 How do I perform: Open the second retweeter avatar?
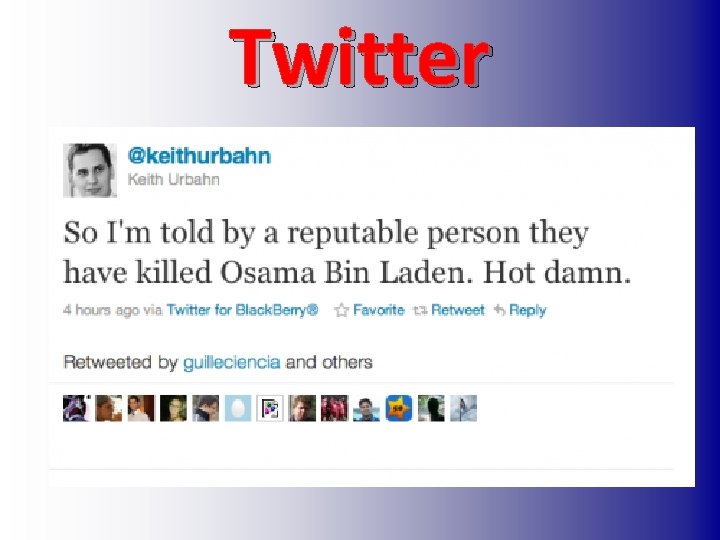pos(109,408)
